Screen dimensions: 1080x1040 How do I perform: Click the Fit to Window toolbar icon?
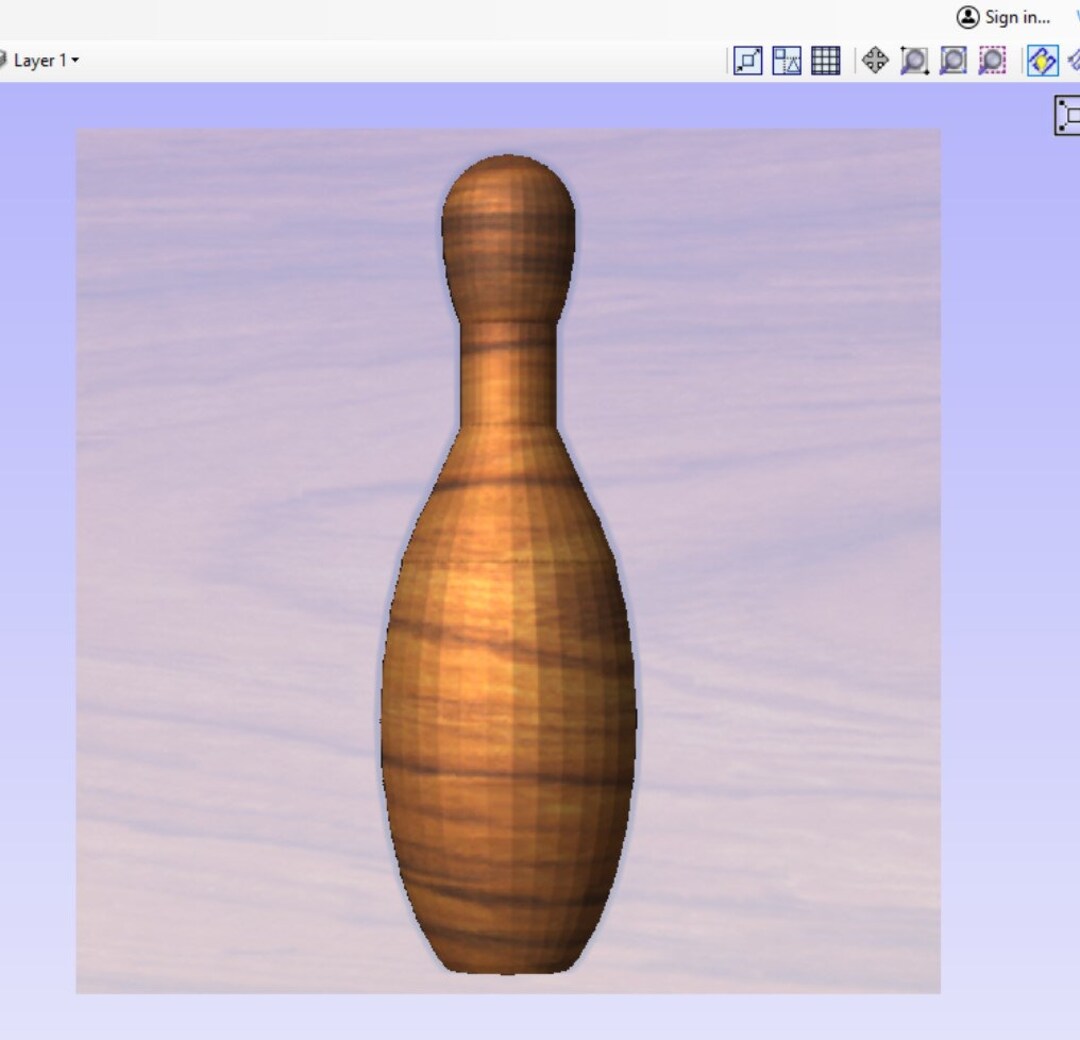pos(748,61)
